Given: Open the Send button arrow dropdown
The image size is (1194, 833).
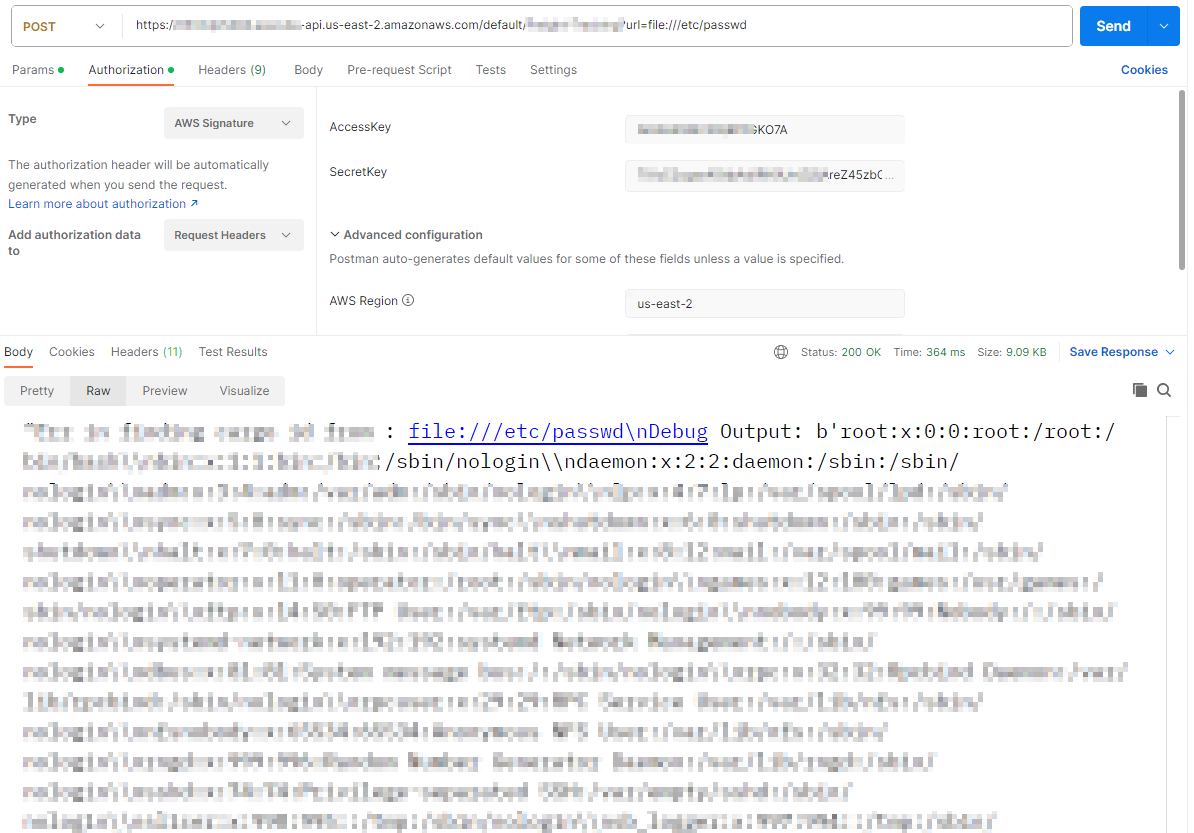Looking at the screenshot, I should 1164,26.
